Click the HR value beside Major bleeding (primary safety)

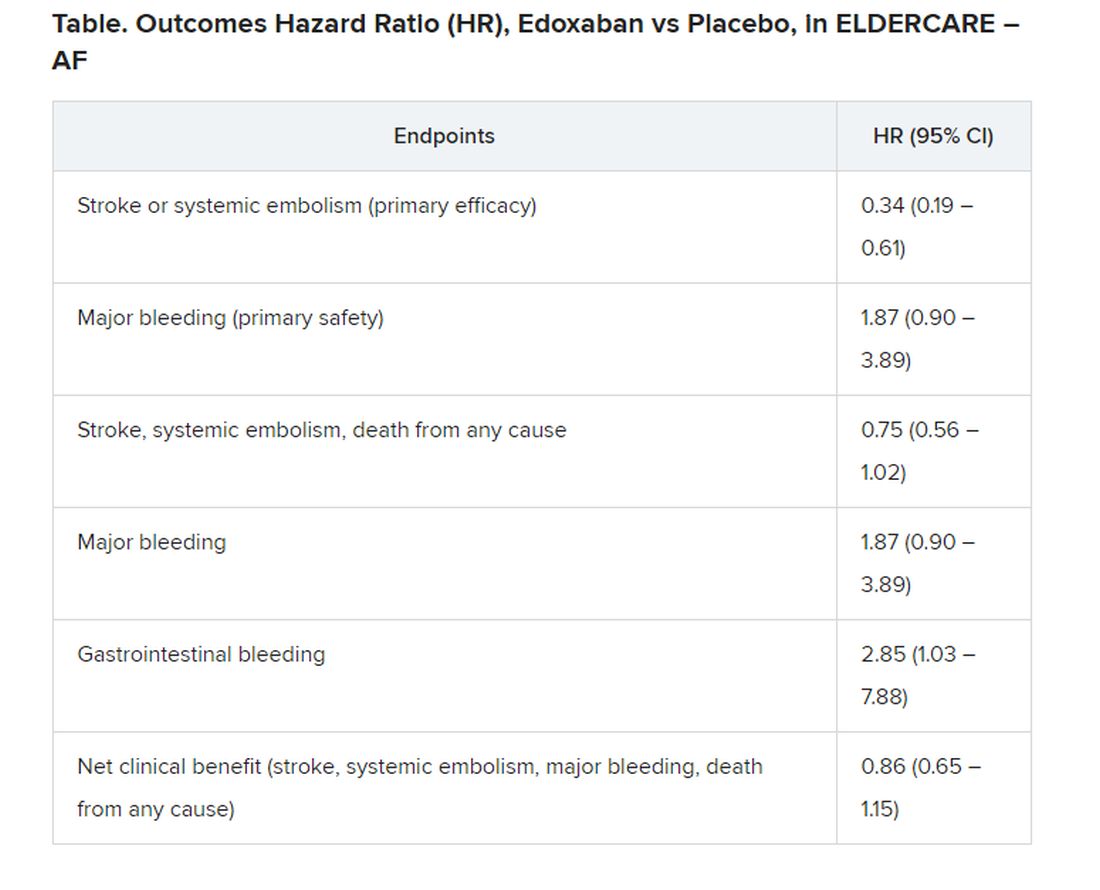pos(918,339)
